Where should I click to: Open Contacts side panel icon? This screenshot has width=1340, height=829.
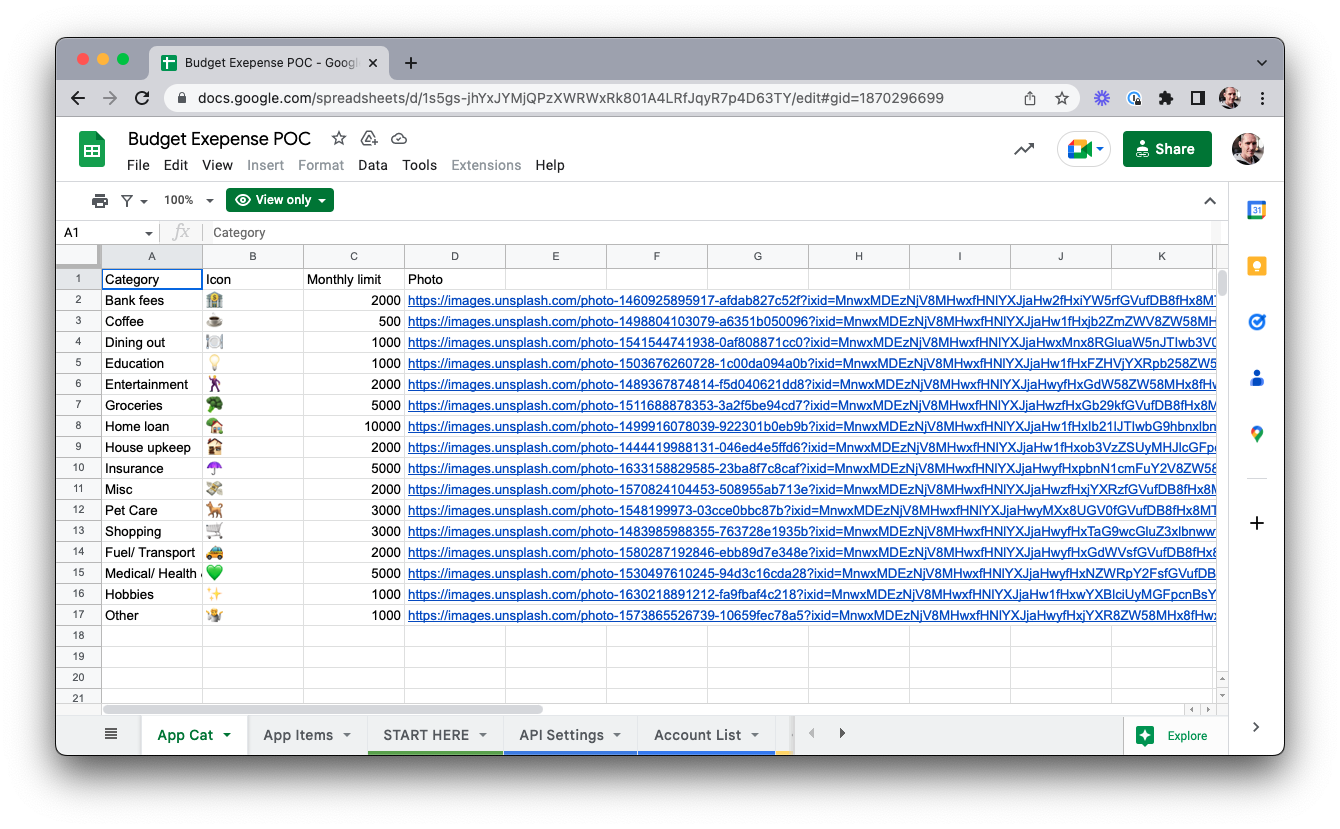(x=1256, y=378)
